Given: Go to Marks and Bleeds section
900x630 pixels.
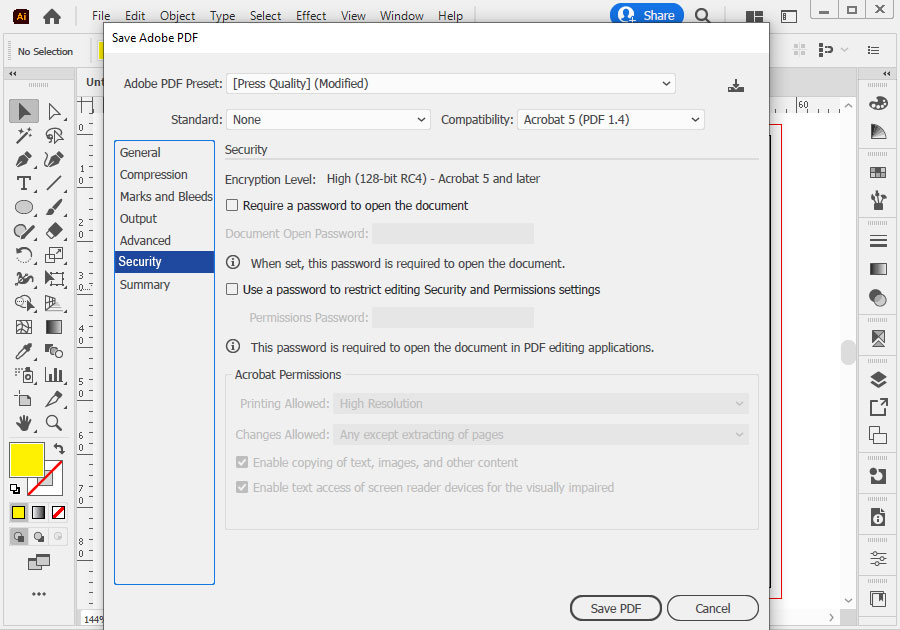Looking at the screenshot, I should [x=166, y=196].
